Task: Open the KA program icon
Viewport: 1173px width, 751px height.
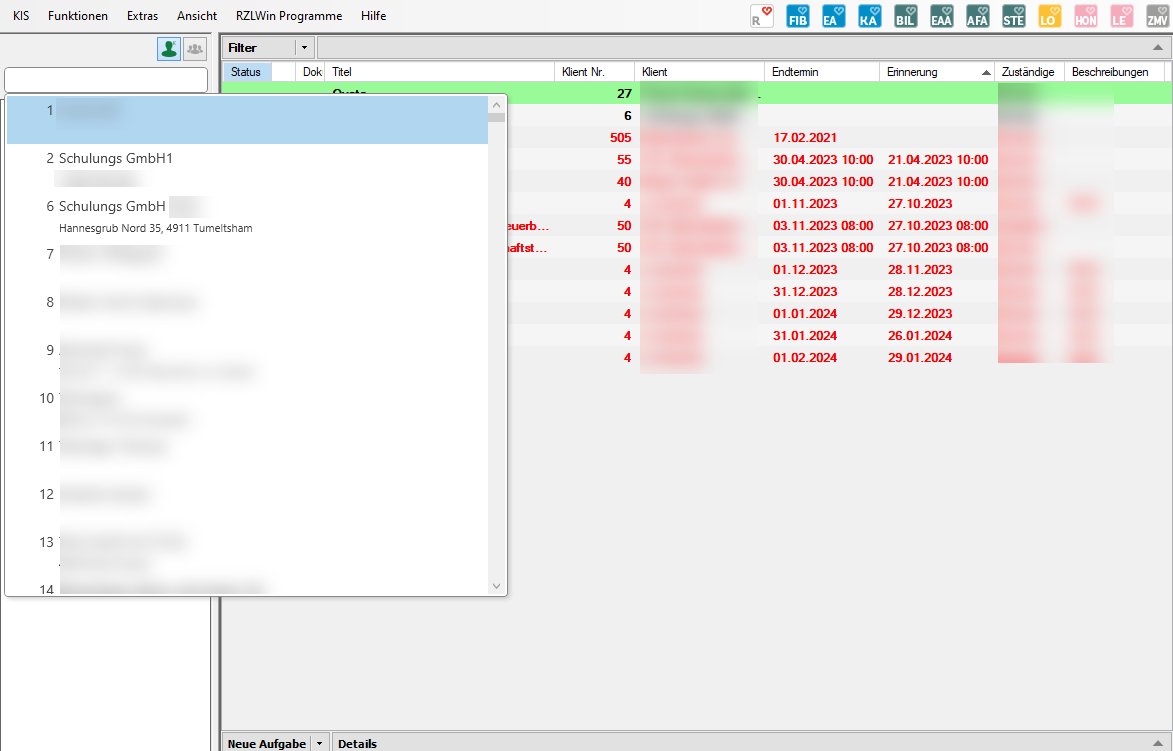Action: coord(870,17)
